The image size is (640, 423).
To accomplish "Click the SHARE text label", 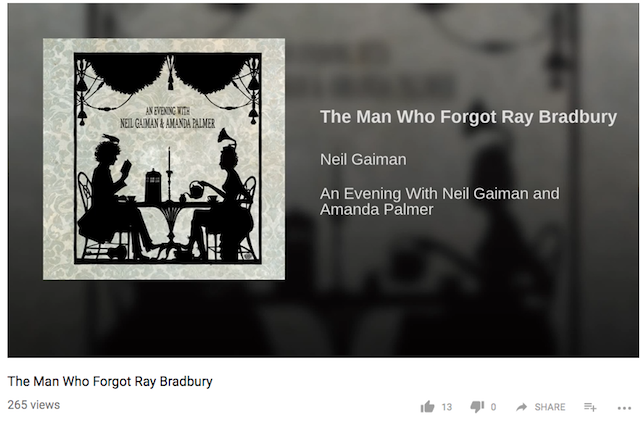I will (x=550, y=407).
